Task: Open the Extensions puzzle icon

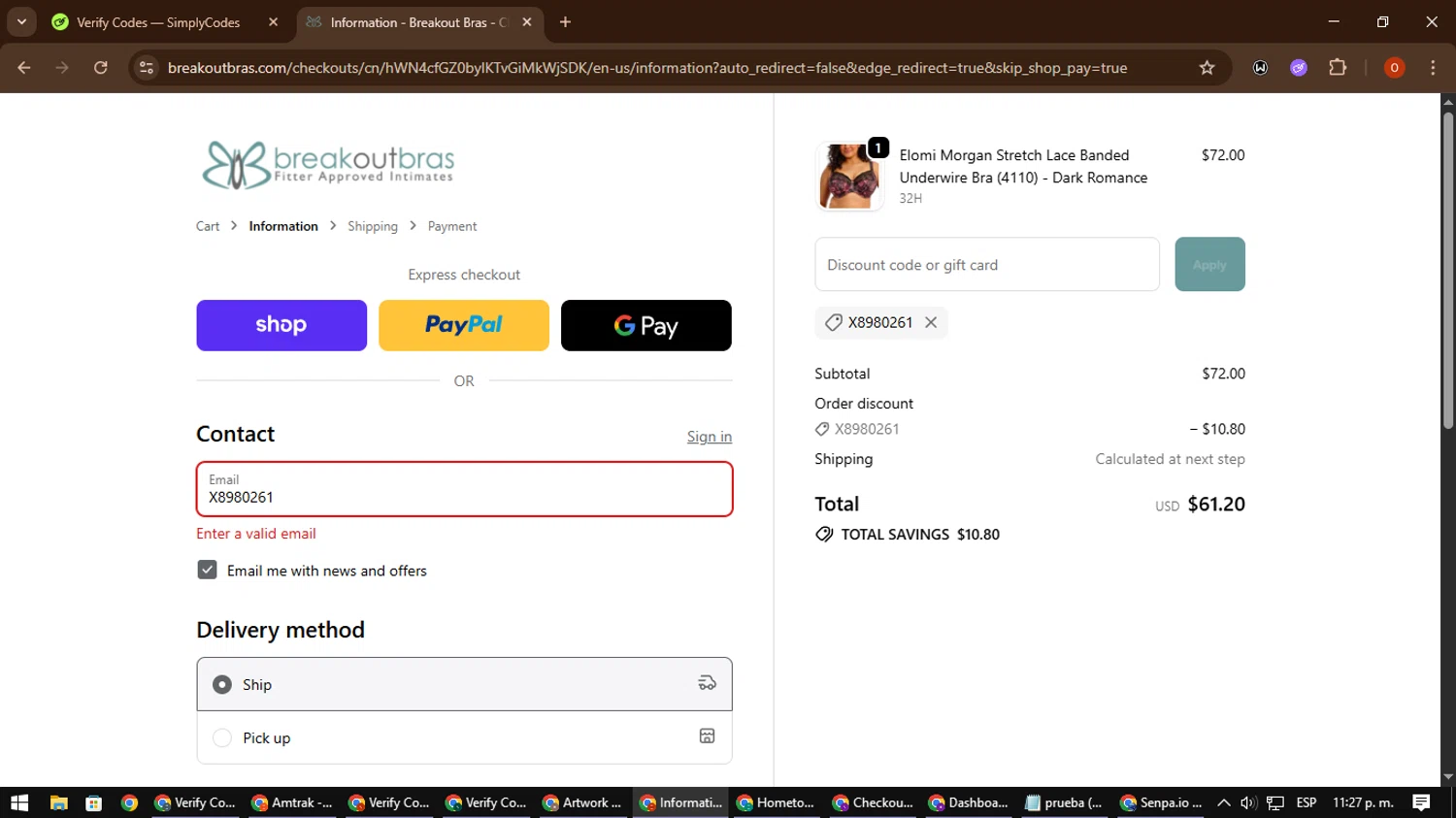Action: (x=1338, y=68)
